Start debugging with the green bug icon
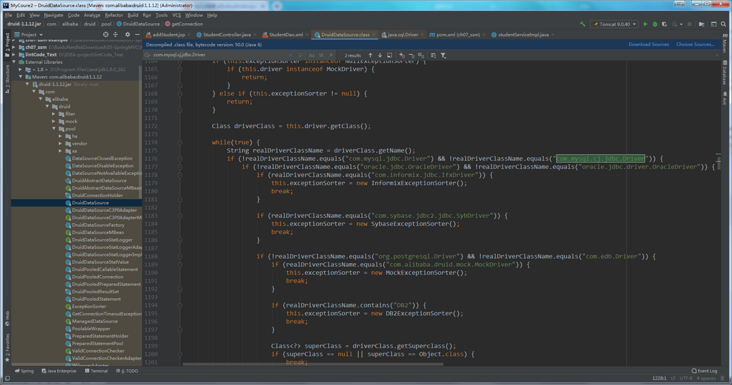 click(x=655, y=24)
